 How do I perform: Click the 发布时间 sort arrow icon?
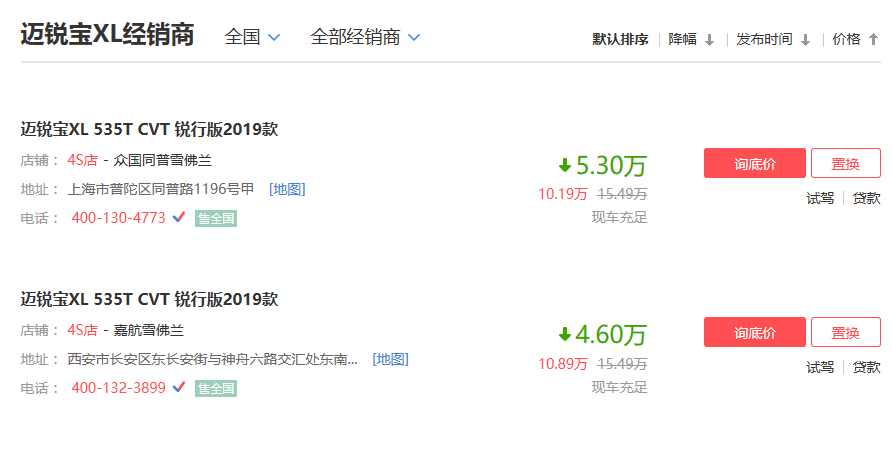coord(805,40)
